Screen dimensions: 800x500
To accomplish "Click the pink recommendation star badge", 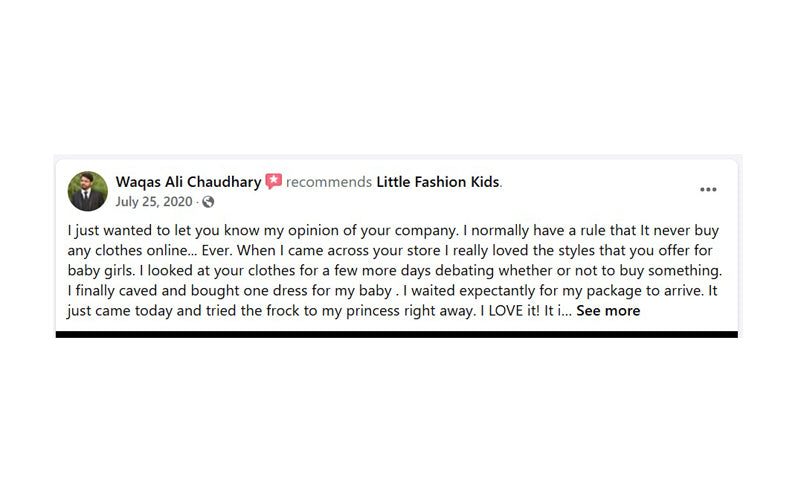I will (x=274, y=182).
